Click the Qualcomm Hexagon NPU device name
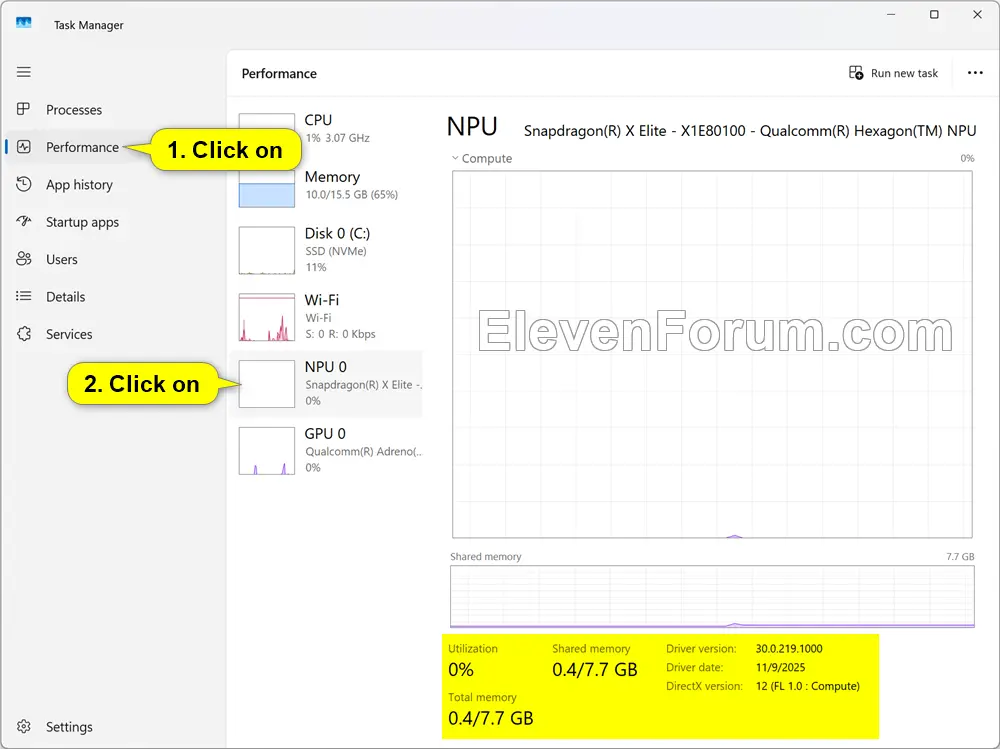This screenshot has width=1000, height=749. 750,131
